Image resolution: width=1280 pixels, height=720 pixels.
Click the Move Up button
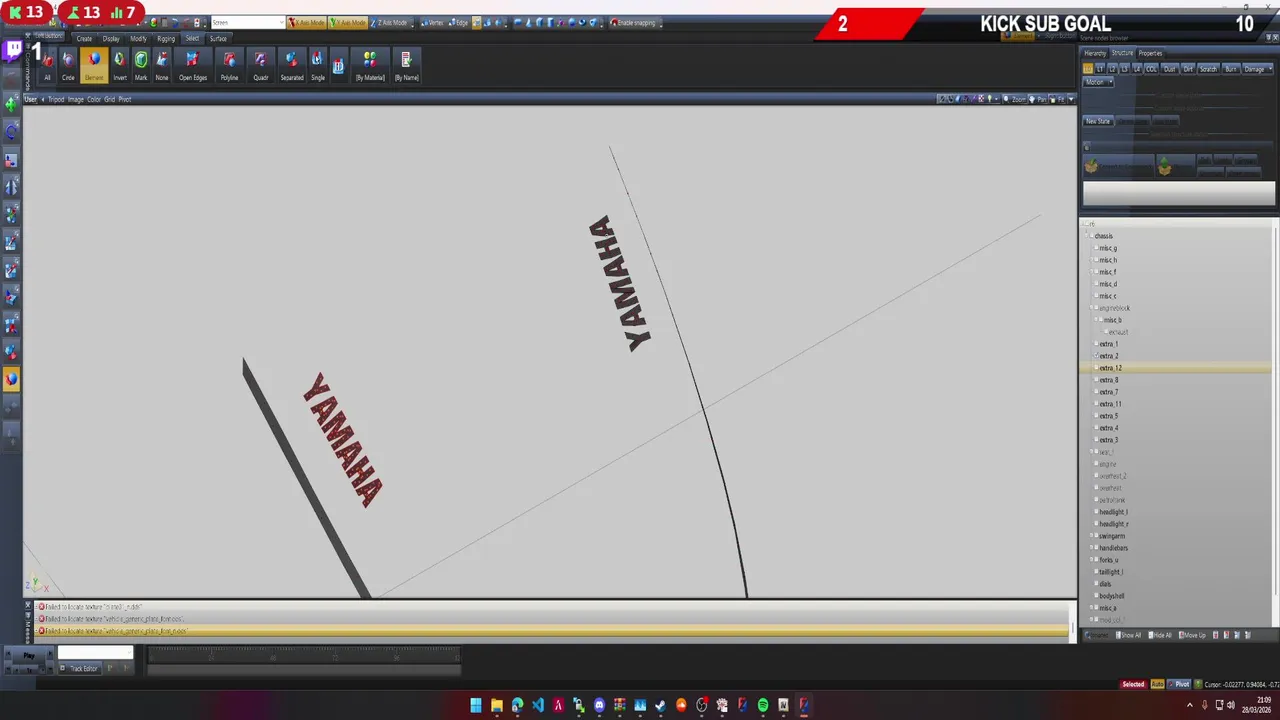click(1193, 635)
